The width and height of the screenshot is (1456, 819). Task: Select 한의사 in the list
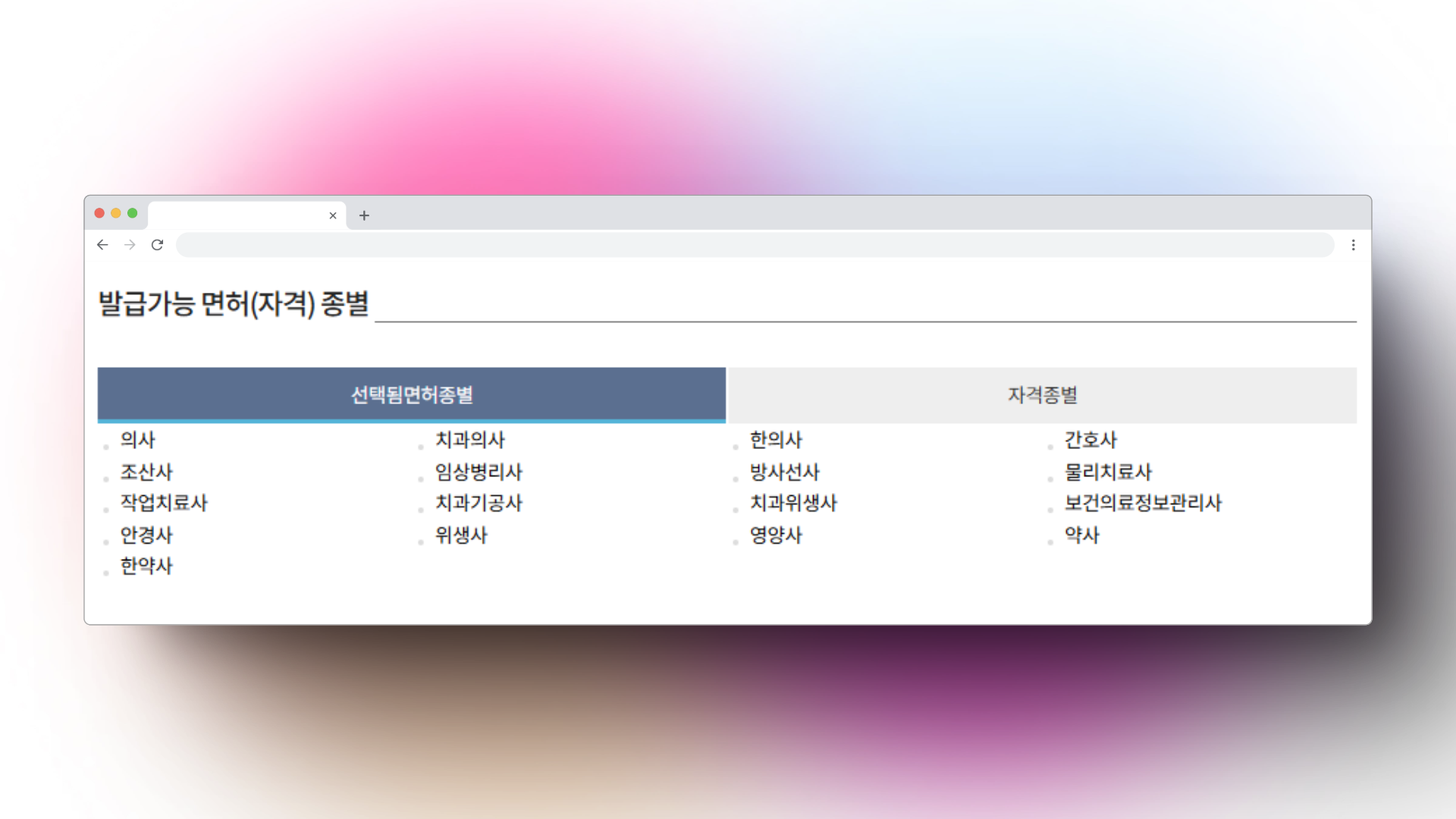(775, 440)
